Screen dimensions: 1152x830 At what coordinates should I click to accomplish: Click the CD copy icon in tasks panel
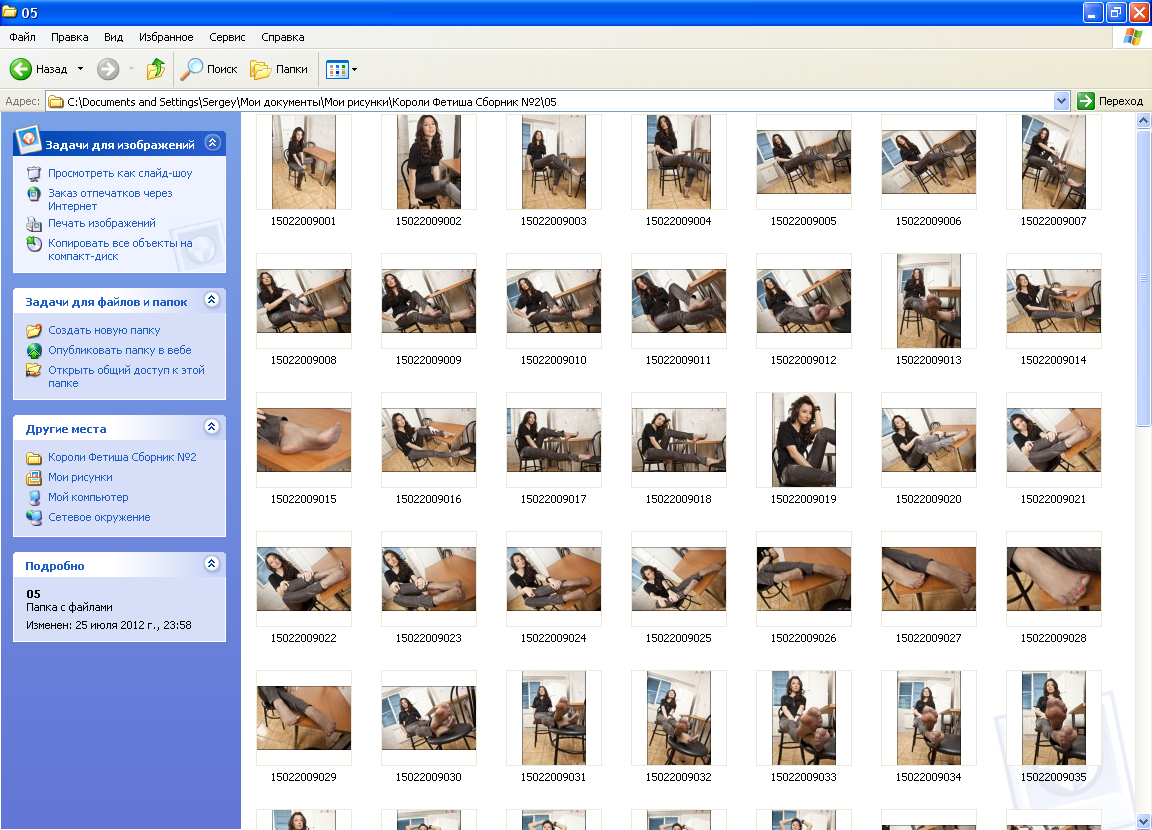(x=34, y=244)
